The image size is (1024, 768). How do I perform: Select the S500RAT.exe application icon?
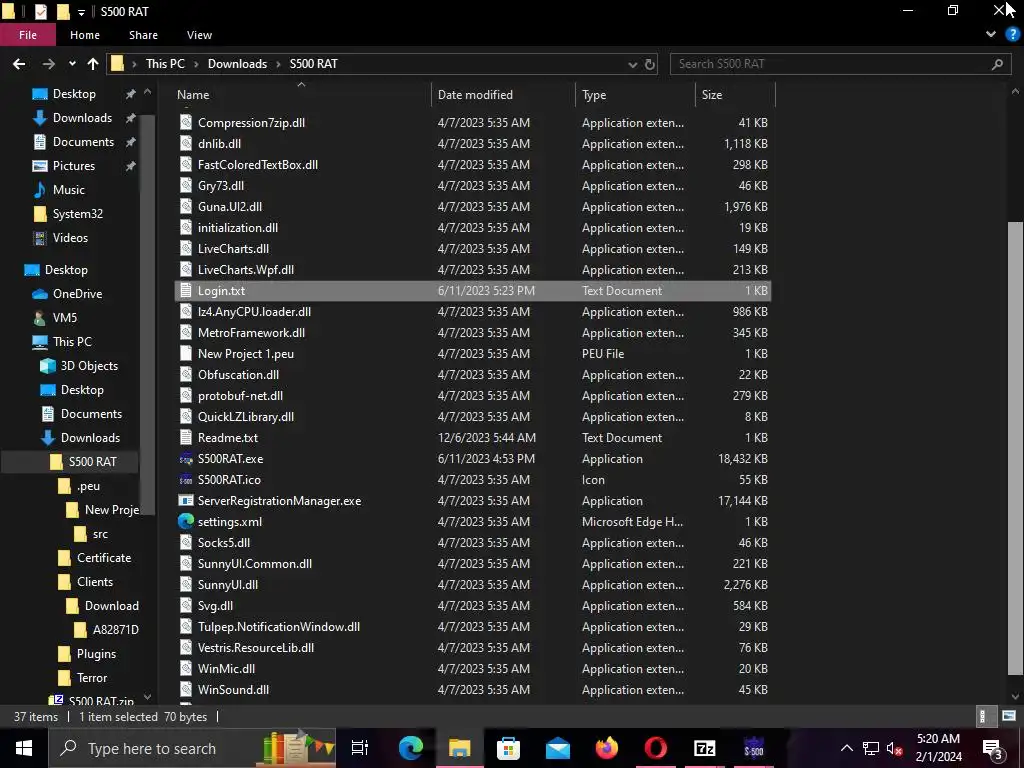click(x=186, y=459)
